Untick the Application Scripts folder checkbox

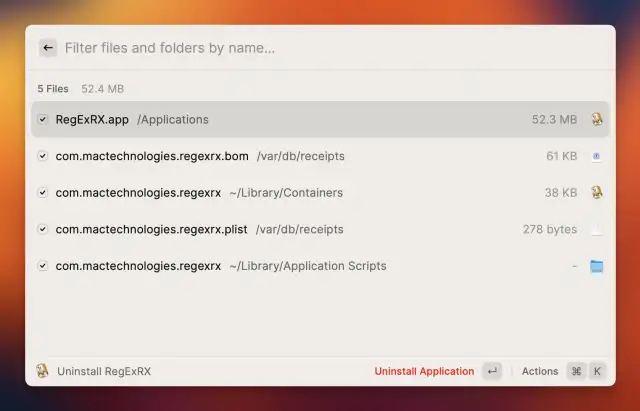click(x=43, y=266)
